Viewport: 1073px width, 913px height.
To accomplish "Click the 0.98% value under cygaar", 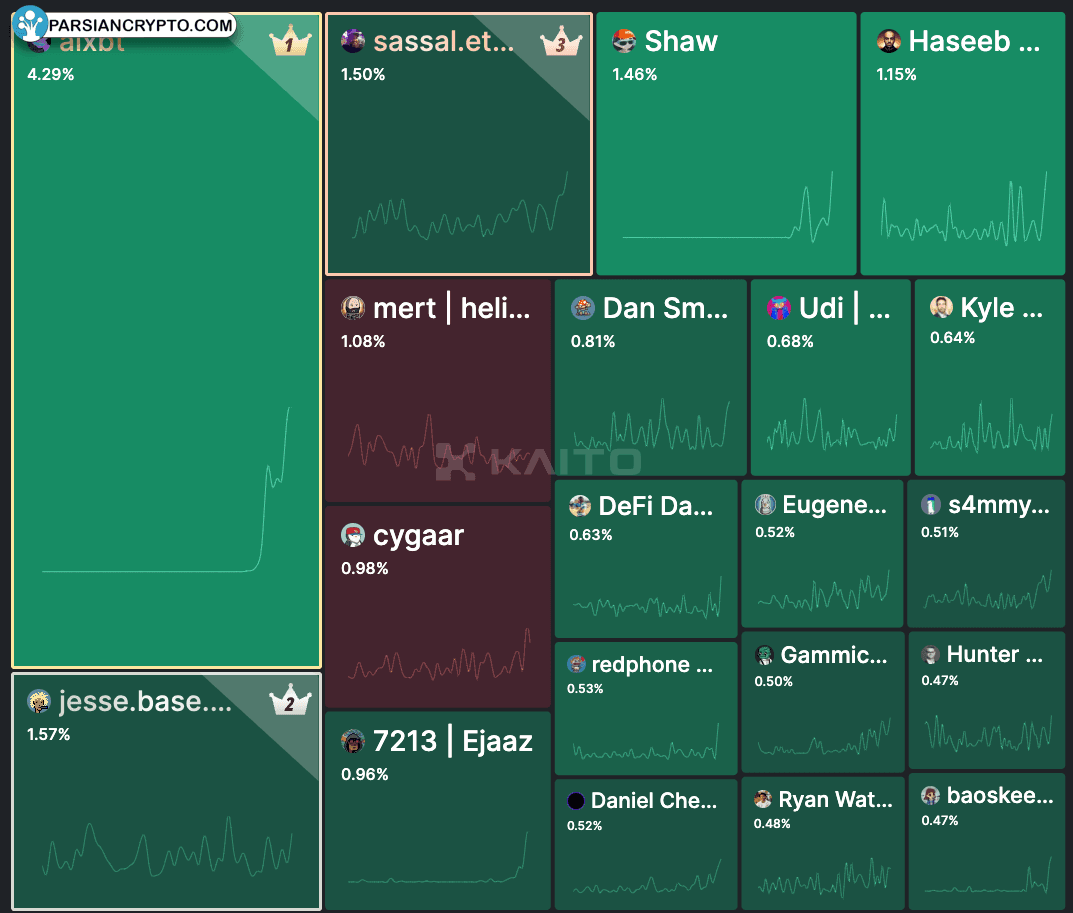I will tap(365, 569).
